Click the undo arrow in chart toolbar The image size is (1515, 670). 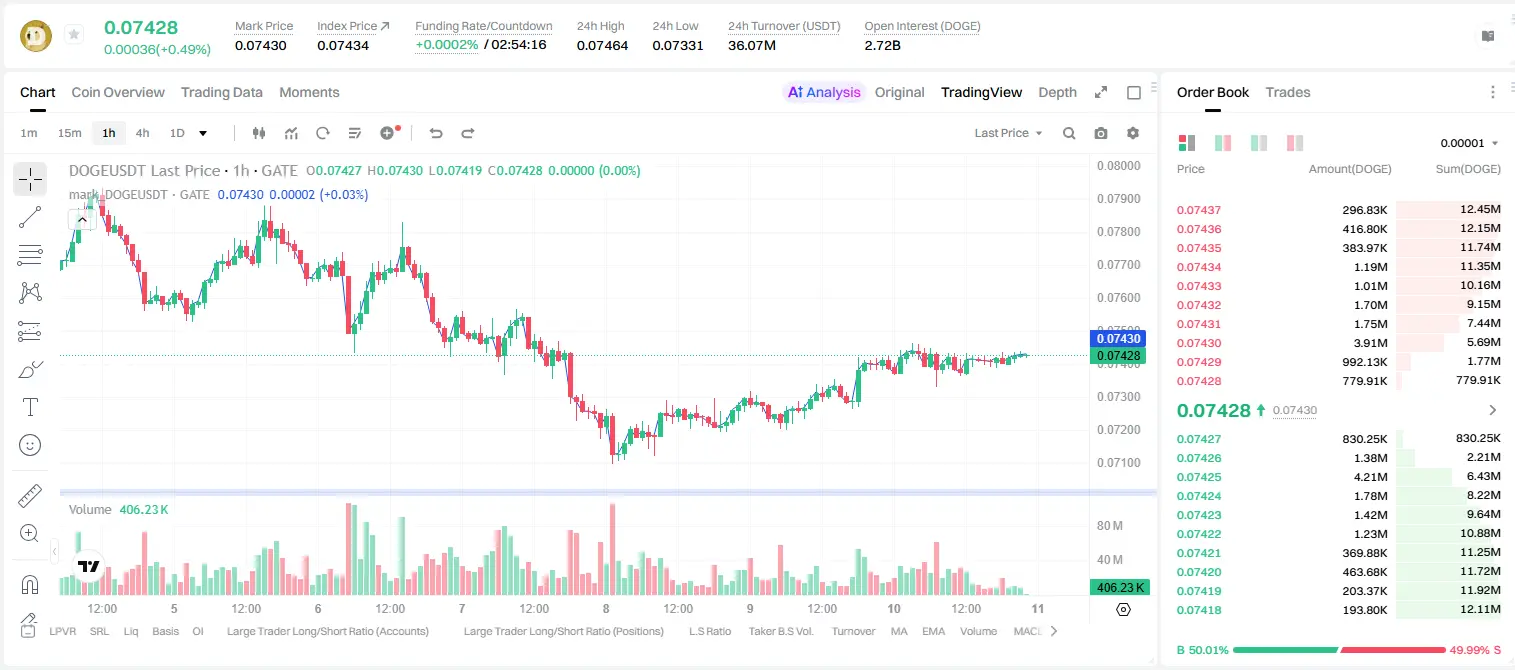tap(436, 133)
